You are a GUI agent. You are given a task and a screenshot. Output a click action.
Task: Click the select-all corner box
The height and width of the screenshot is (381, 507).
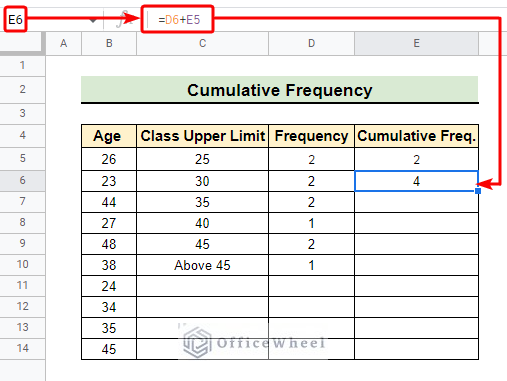click(22, 43)
